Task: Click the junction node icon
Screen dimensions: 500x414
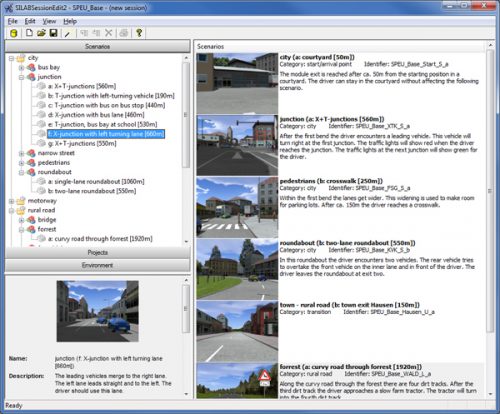Action: click(x=31, y=77)
